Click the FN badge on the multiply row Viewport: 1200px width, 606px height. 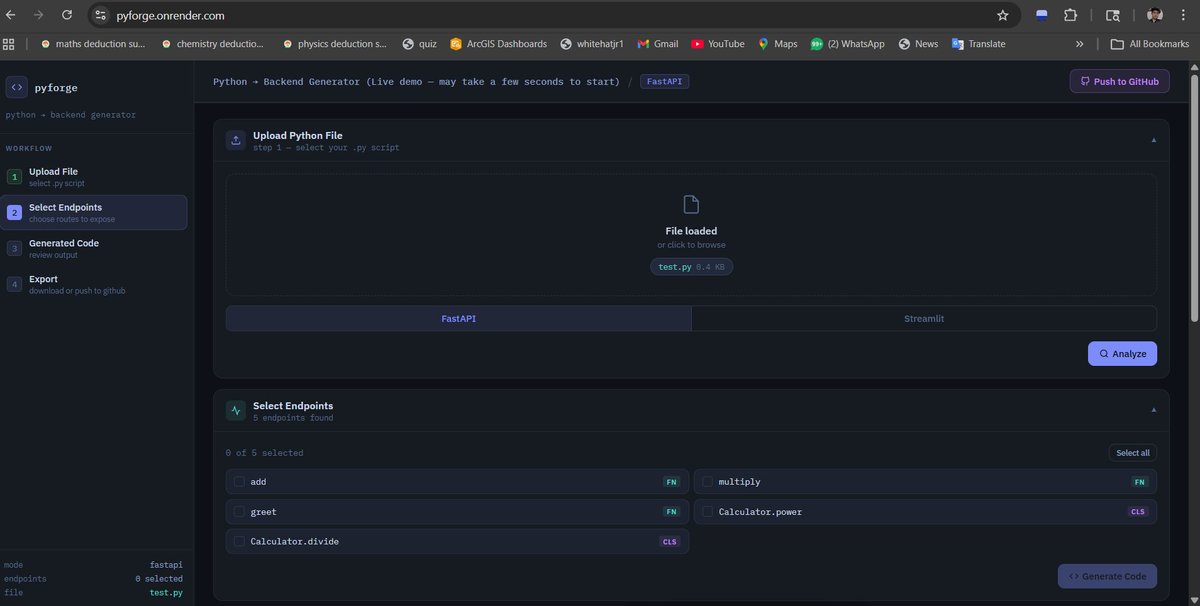pos(1139,482)
